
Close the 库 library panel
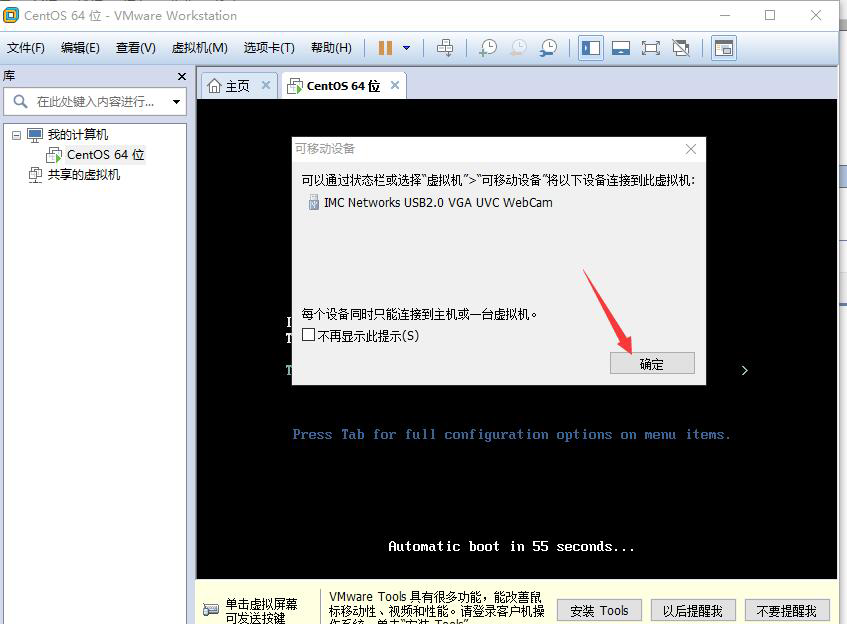(x=182, y=77)
